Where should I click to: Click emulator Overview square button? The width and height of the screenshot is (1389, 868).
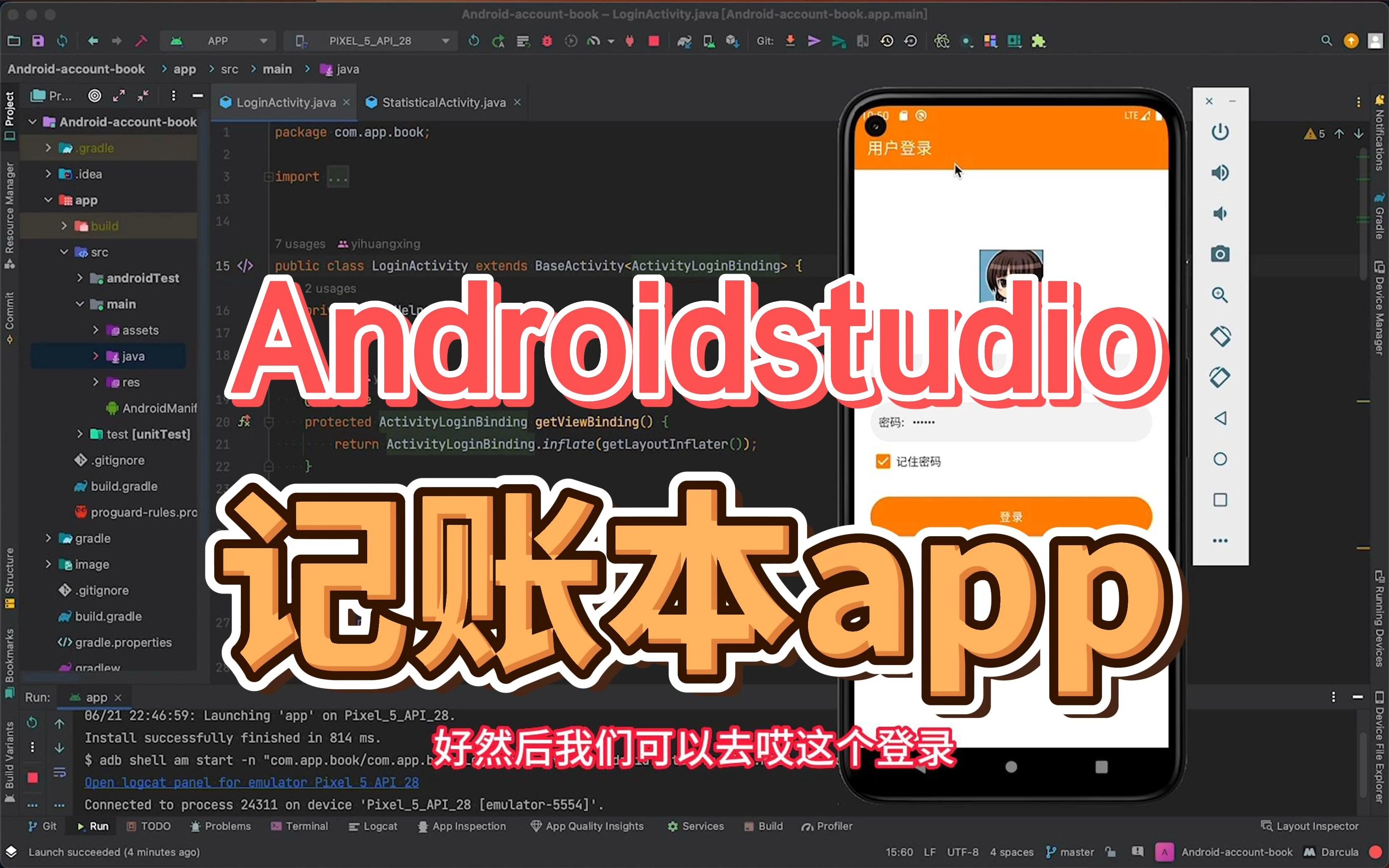click(1220, 500)
